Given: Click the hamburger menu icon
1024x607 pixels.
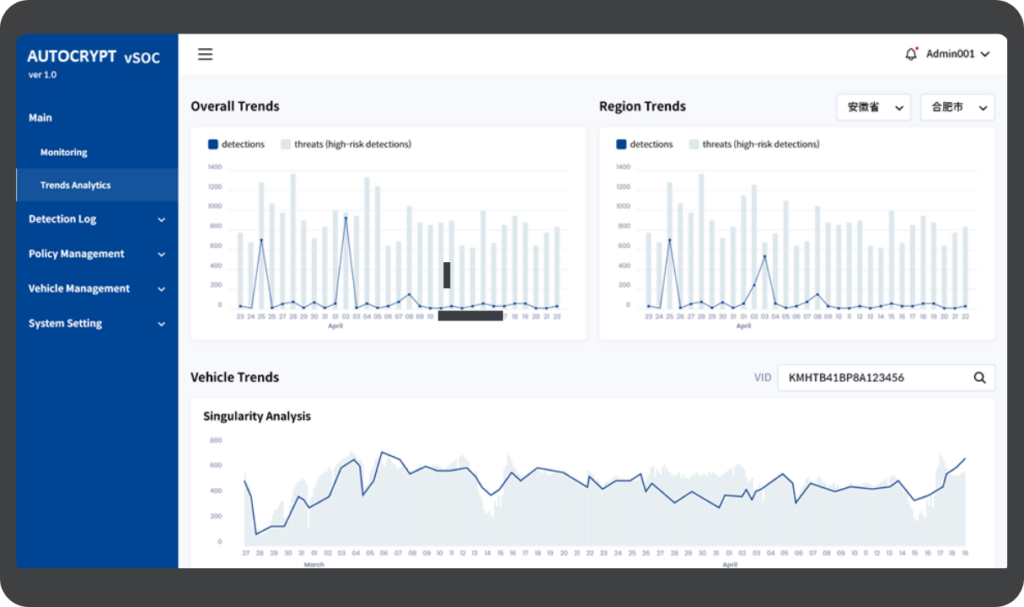Looking at the screenshot, I should point(205,54).
